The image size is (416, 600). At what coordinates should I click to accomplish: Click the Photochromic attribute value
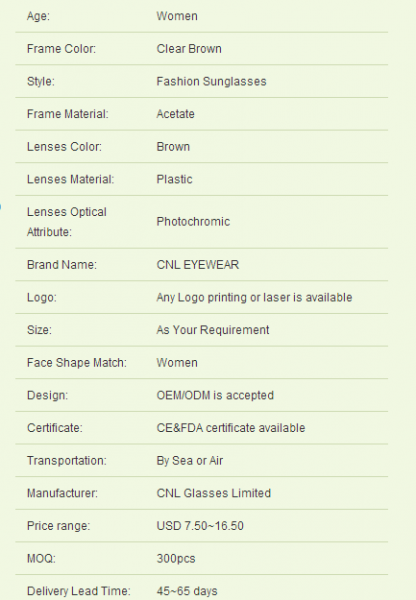point(193,222)
